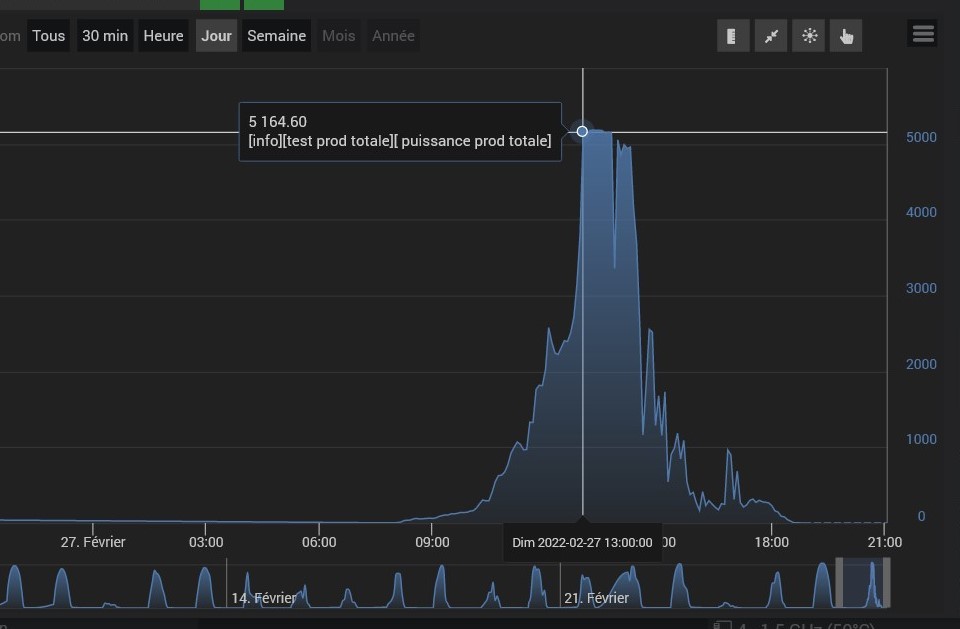
Task: Click navigator near '21. Février' label
Action: [596, 597]
